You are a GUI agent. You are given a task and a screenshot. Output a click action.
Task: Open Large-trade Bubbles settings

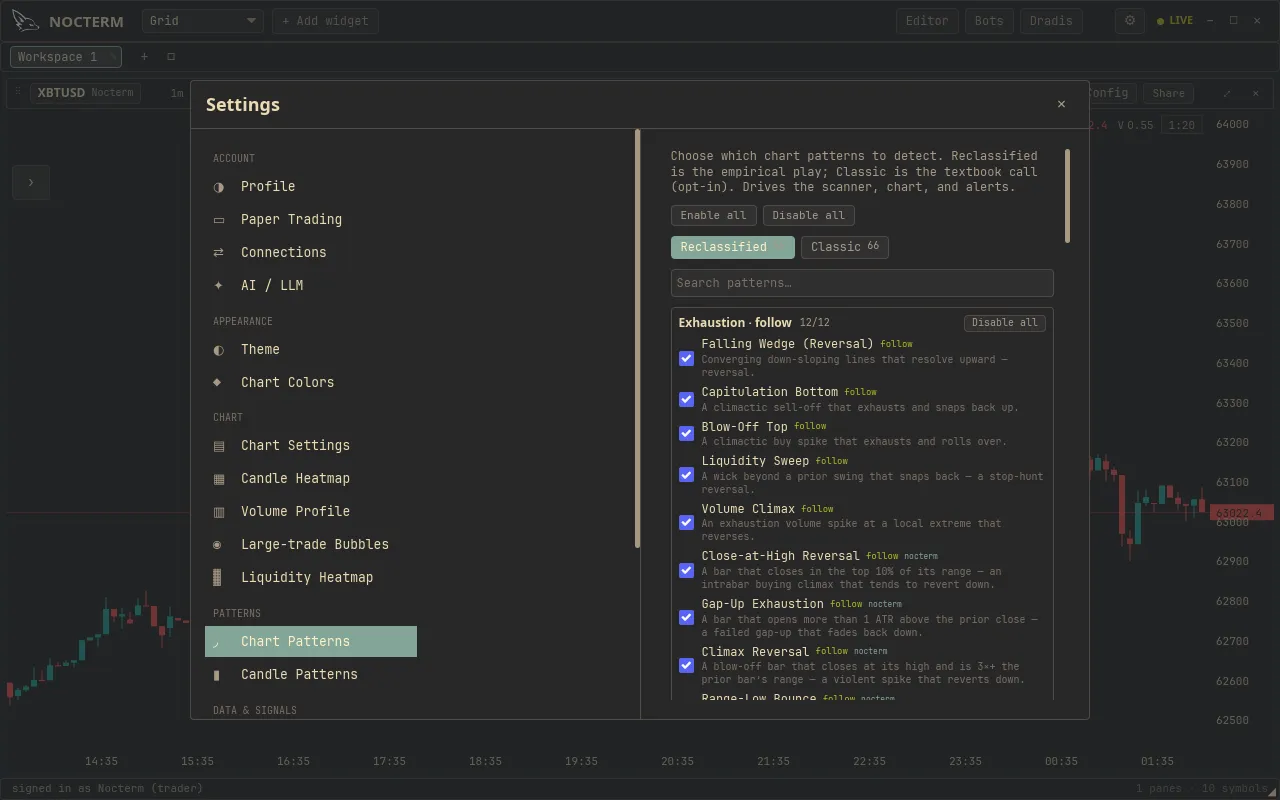pos(311,544)
